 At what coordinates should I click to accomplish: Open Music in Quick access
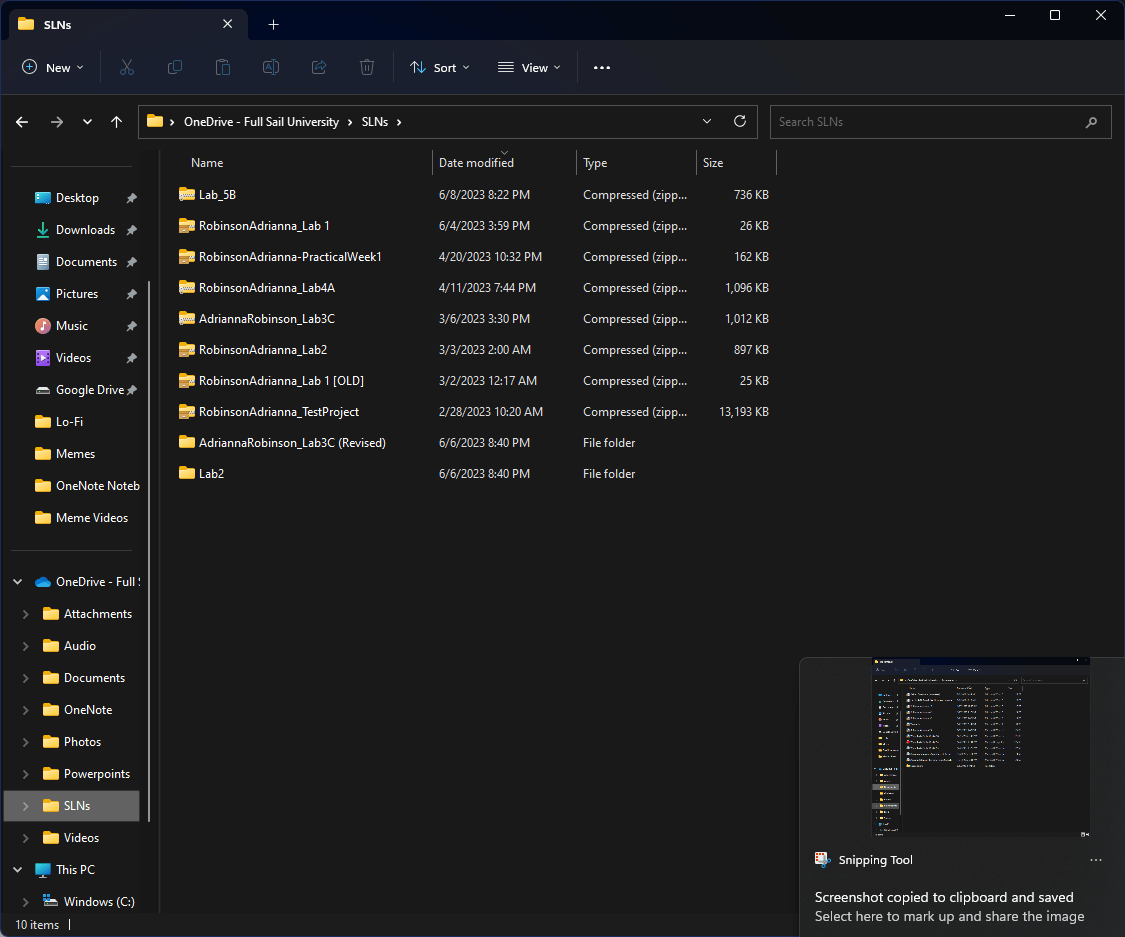coord(72,326)
